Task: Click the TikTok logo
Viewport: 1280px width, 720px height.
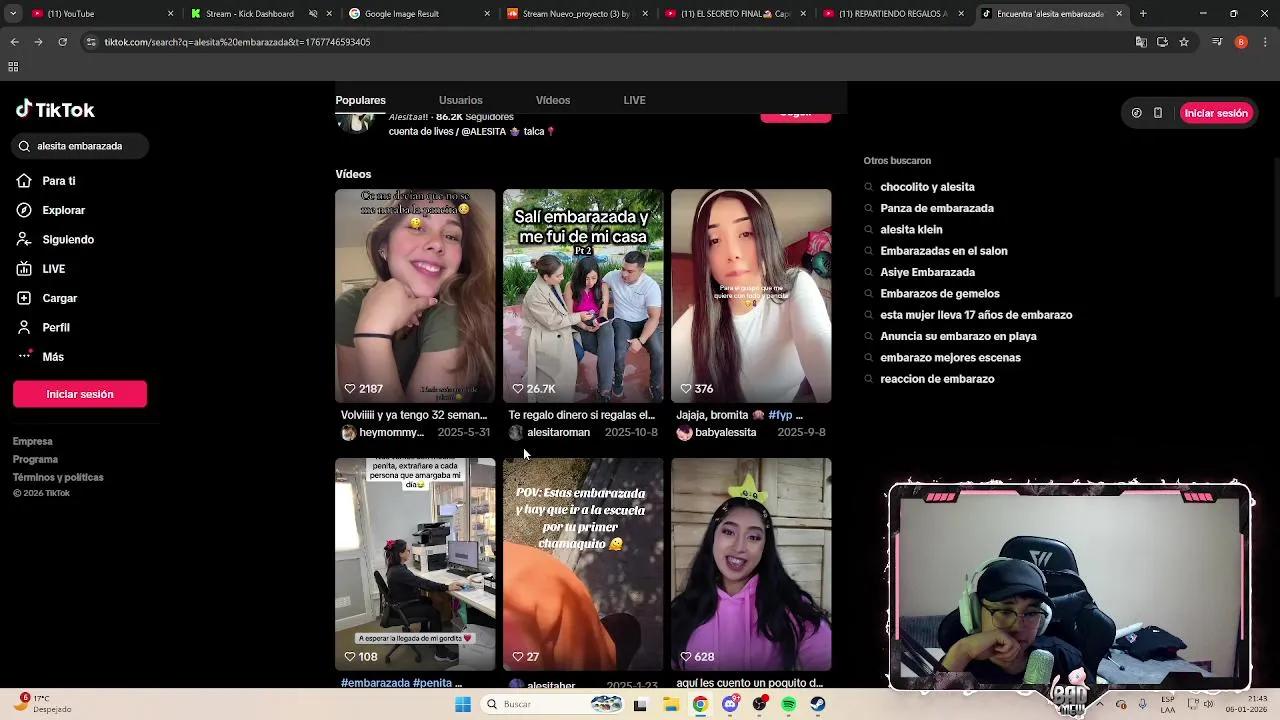Action: click(55, 110)
